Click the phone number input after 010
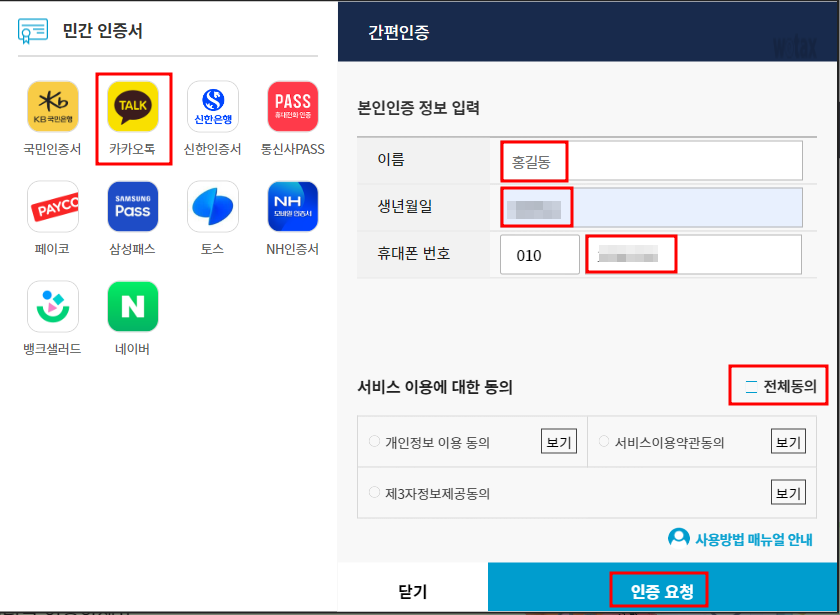This screenshot has width=840, height=615. (694, 254)
